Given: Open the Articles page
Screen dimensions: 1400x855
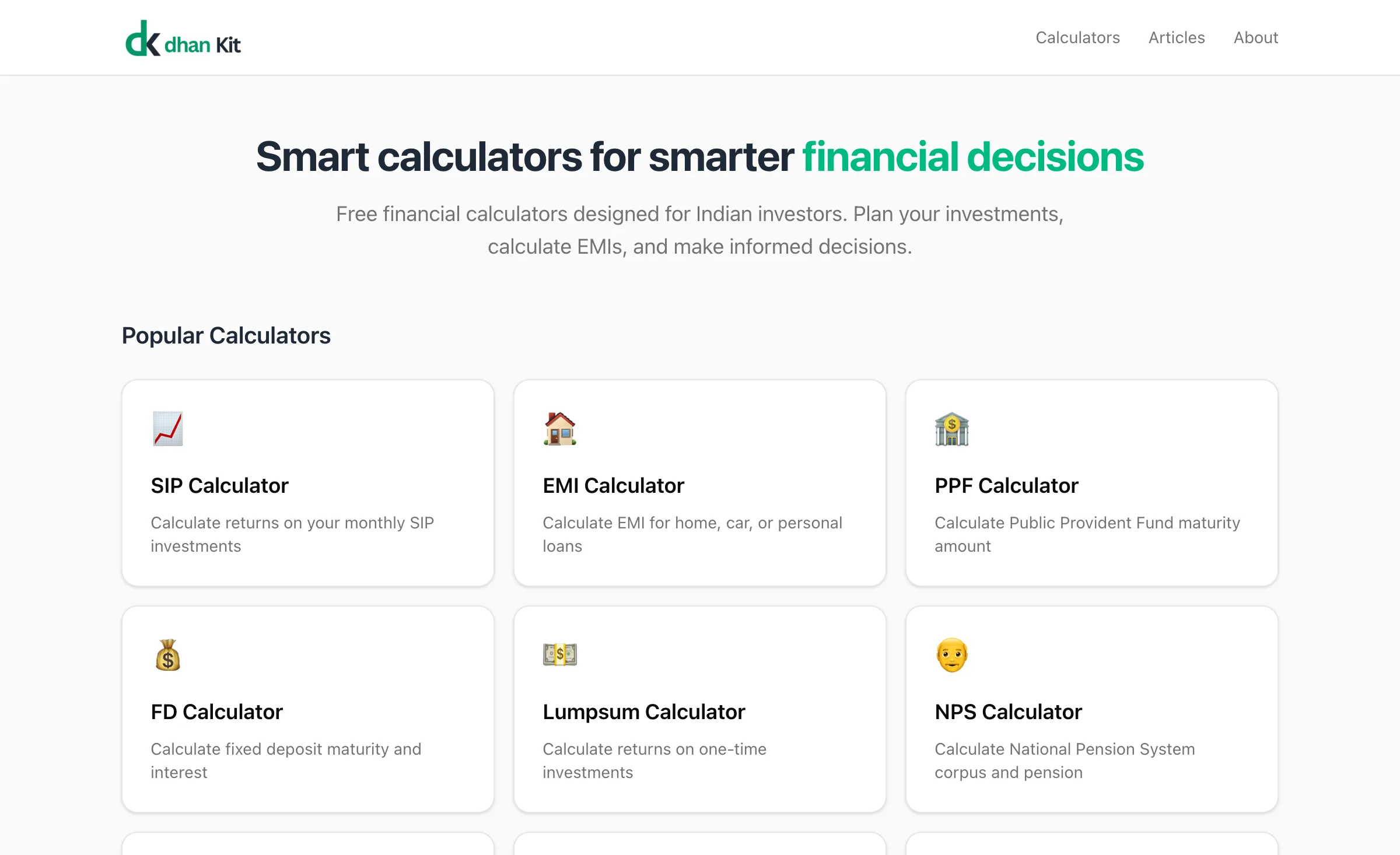Looking at the screenshot, I should point(1176,37).
